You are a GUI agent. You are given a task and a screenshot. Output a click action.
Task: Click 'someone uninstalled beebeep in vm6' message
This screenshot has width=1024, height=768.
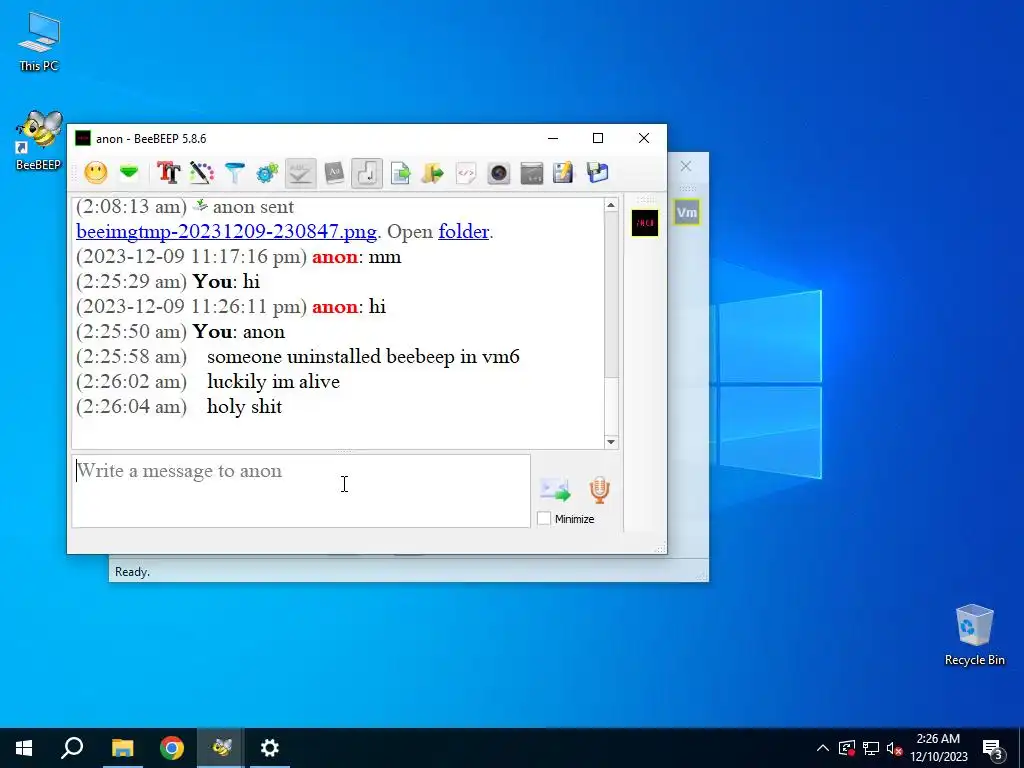point(363,357)
